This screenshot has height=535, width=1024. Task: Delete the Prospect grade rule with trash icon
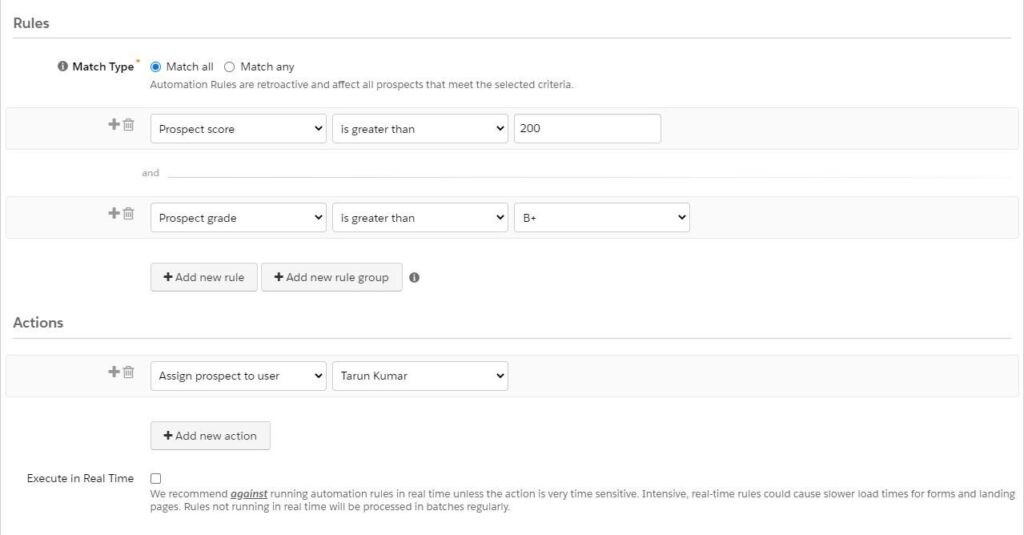(129, 213)
